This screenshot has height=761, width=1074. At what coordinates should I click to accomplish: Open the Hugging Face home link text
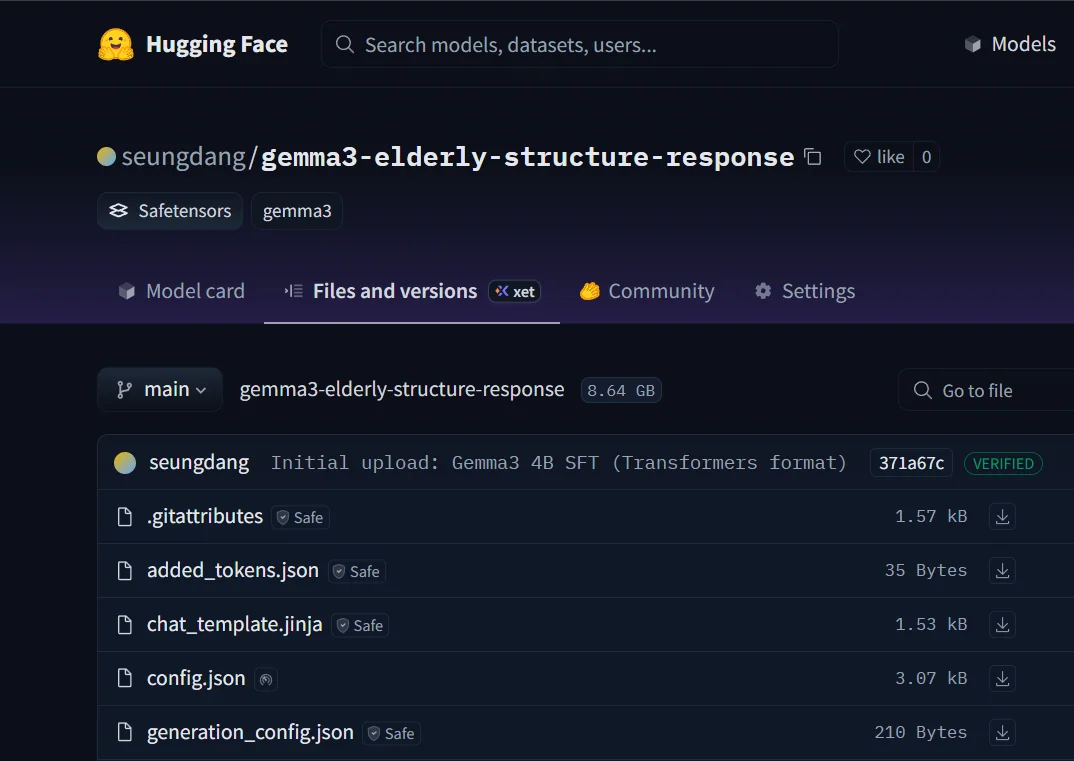click(x=216, y=45)
